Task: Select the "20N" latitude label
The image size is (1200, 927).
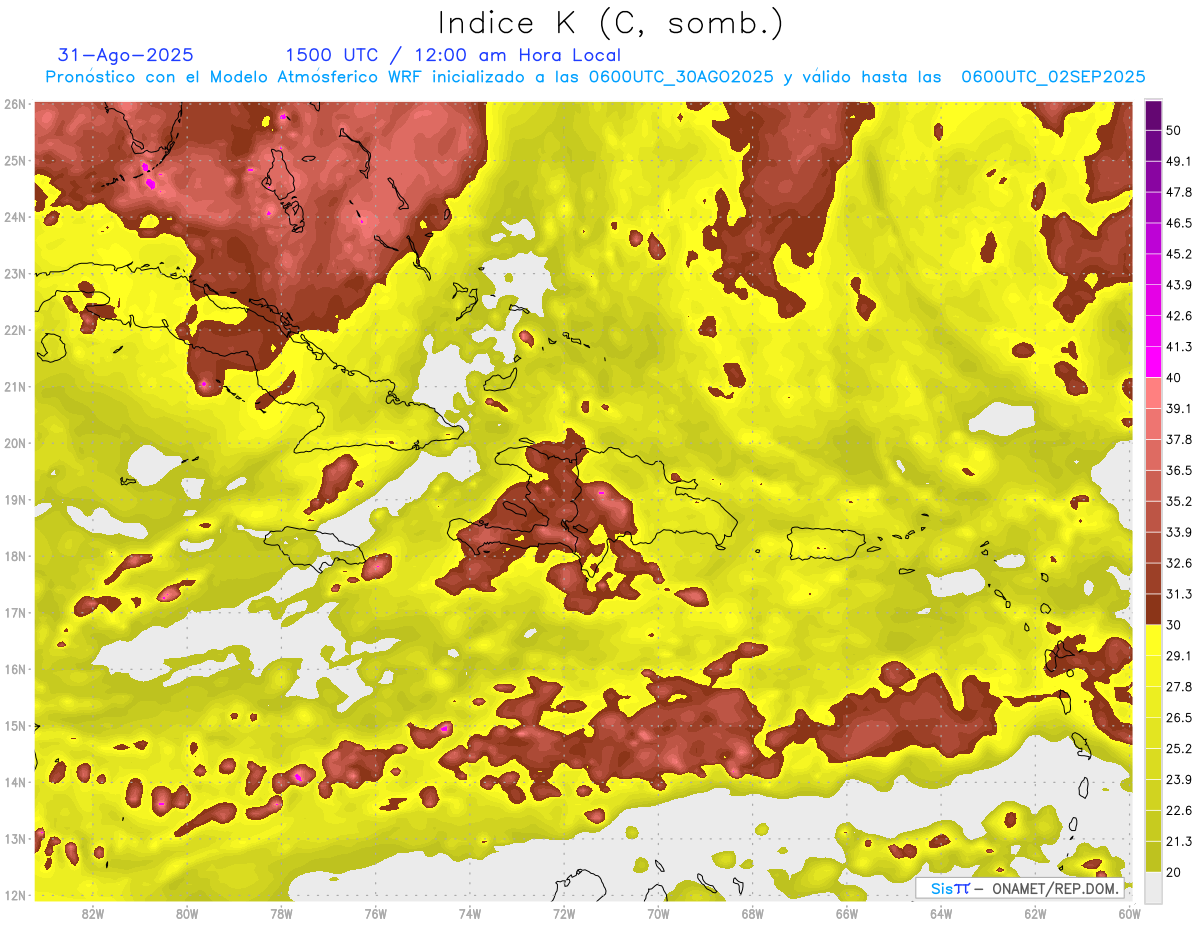Action: pyautogui.click(x=14, y=443)
